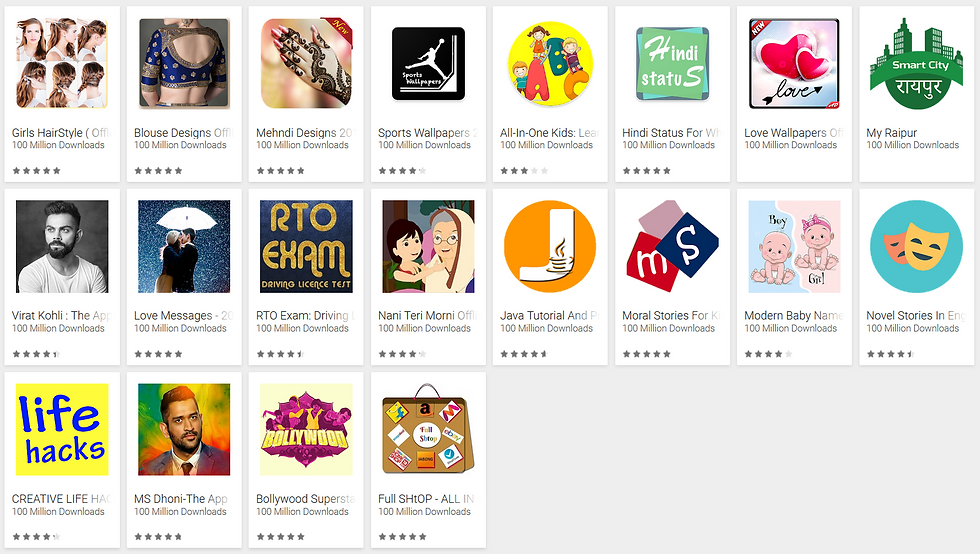
Task: Open the orange Java Tutorial icon
Action: [550, 246]
